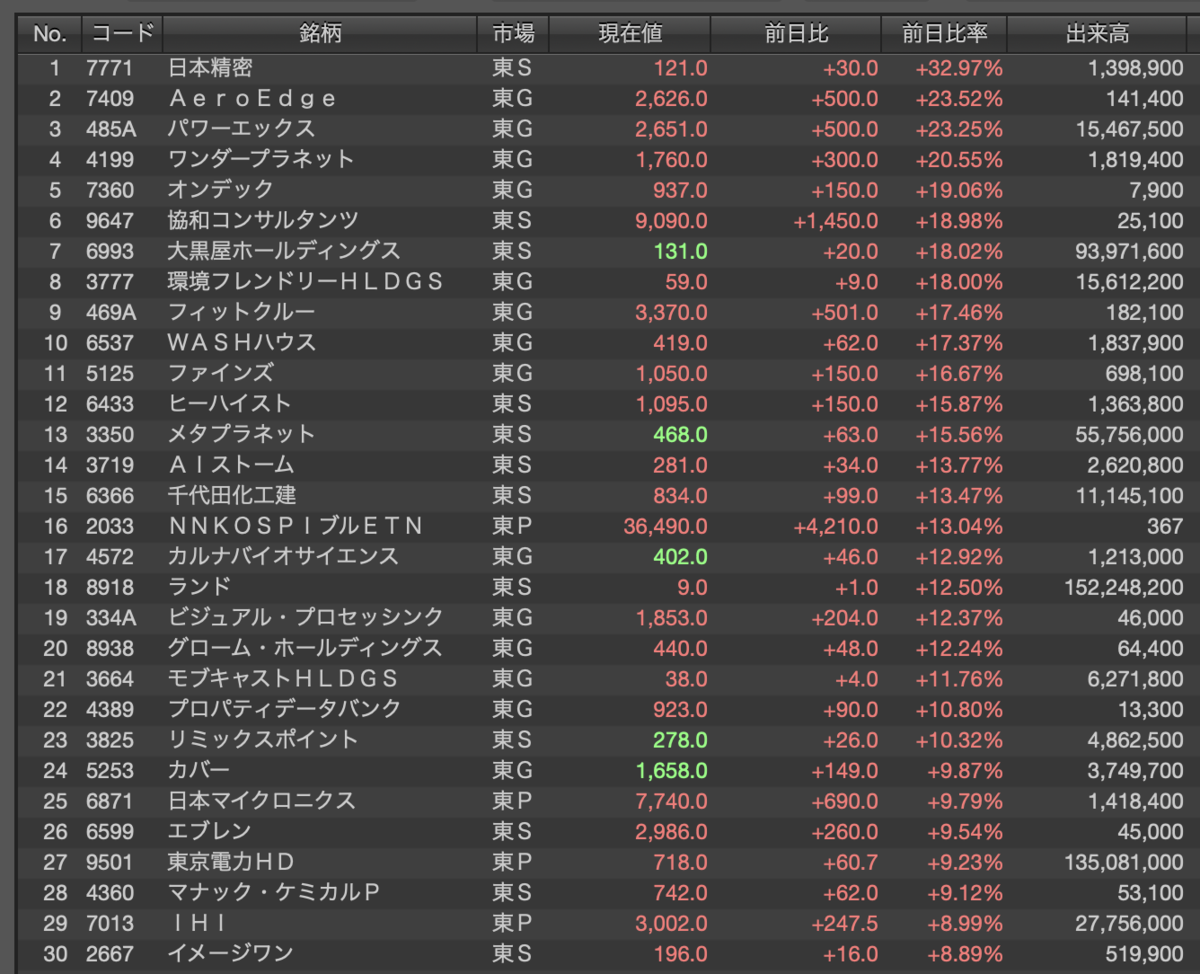
Task: Select the エブレン stock name
Action: (209, 831)
